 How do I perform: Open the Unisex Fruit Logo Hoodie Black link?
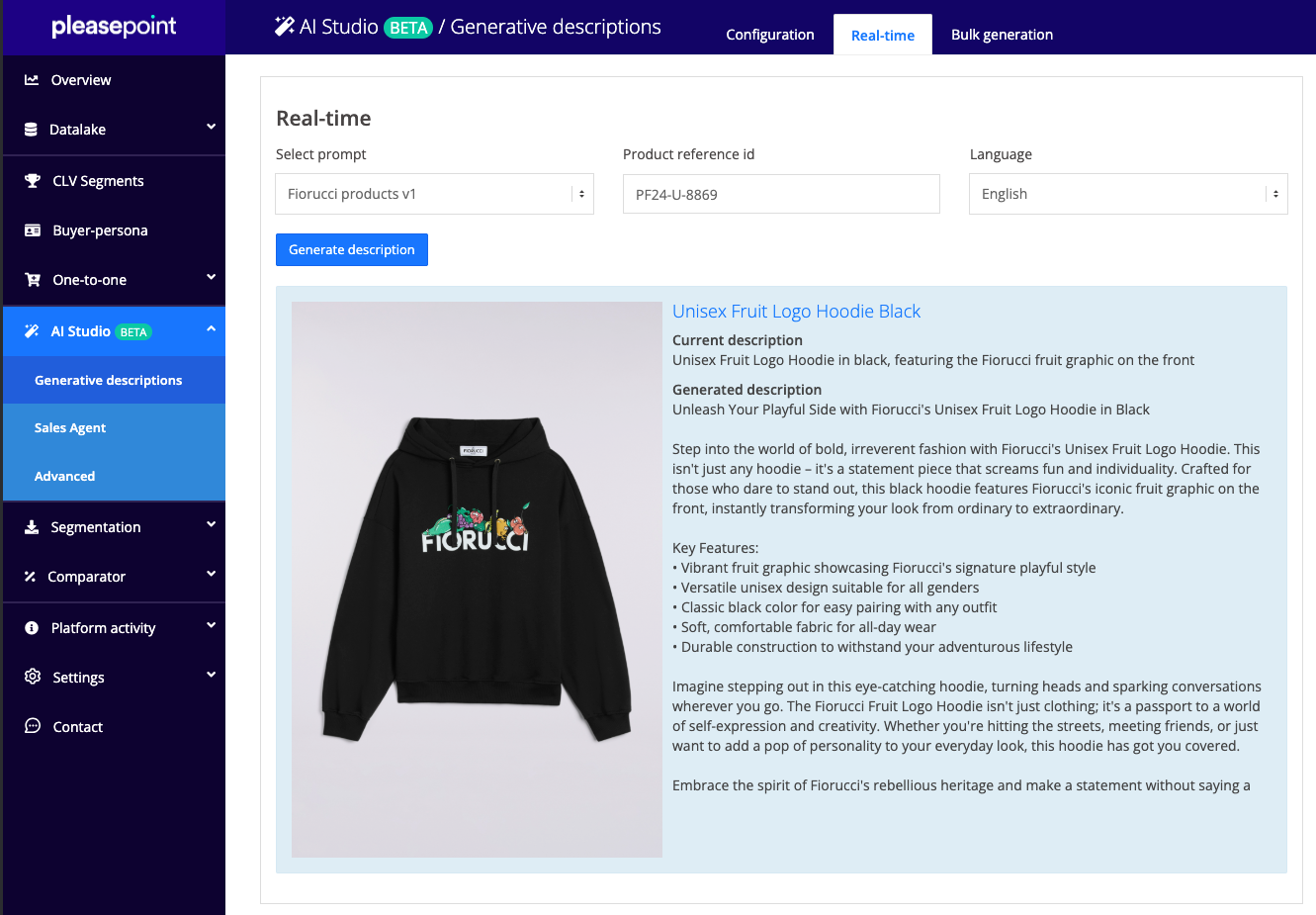(x=796, y=312)
